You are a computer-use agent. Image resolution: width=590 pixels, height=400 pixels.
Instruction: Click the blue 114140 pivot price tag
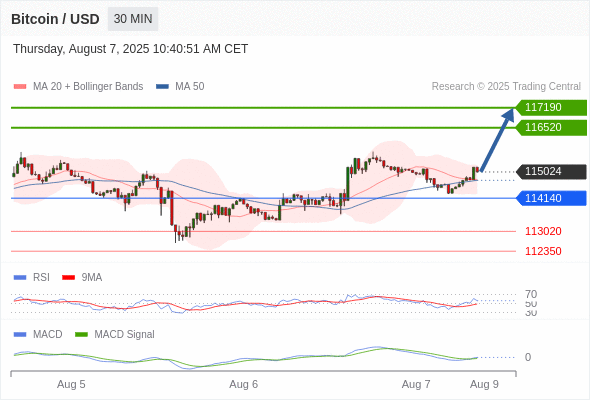pos(551,198)
